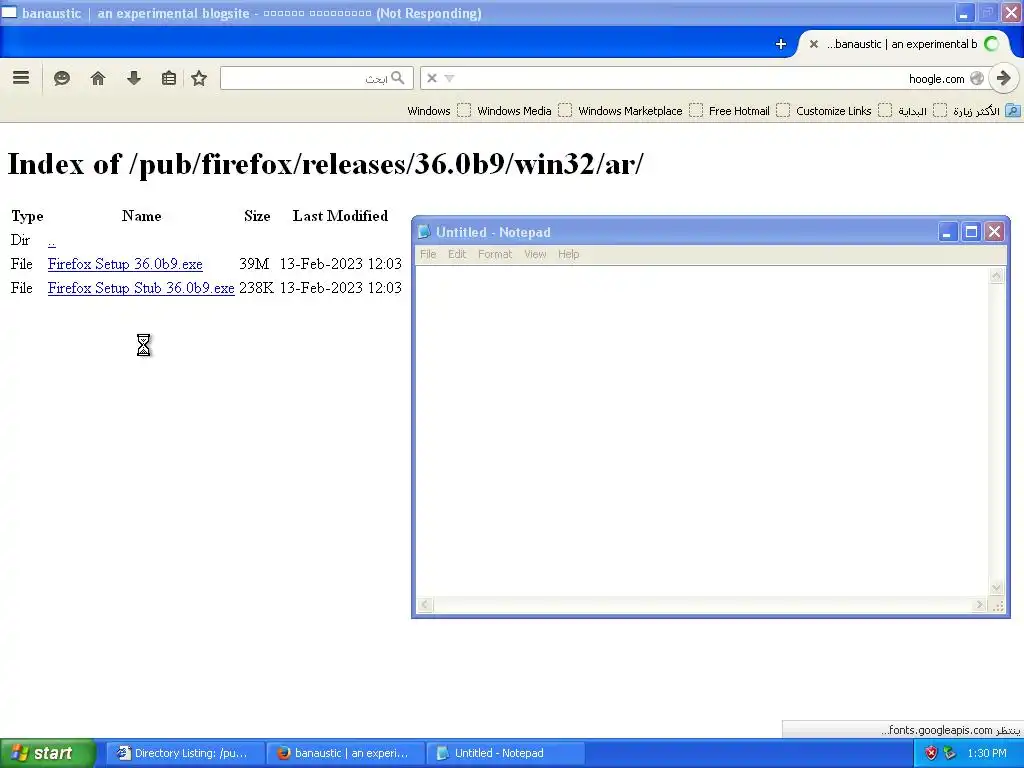Image resolution: width=1024 pixels, height=768 pixels.
Task: Click the 39M size cell
Action: [254, 264]
